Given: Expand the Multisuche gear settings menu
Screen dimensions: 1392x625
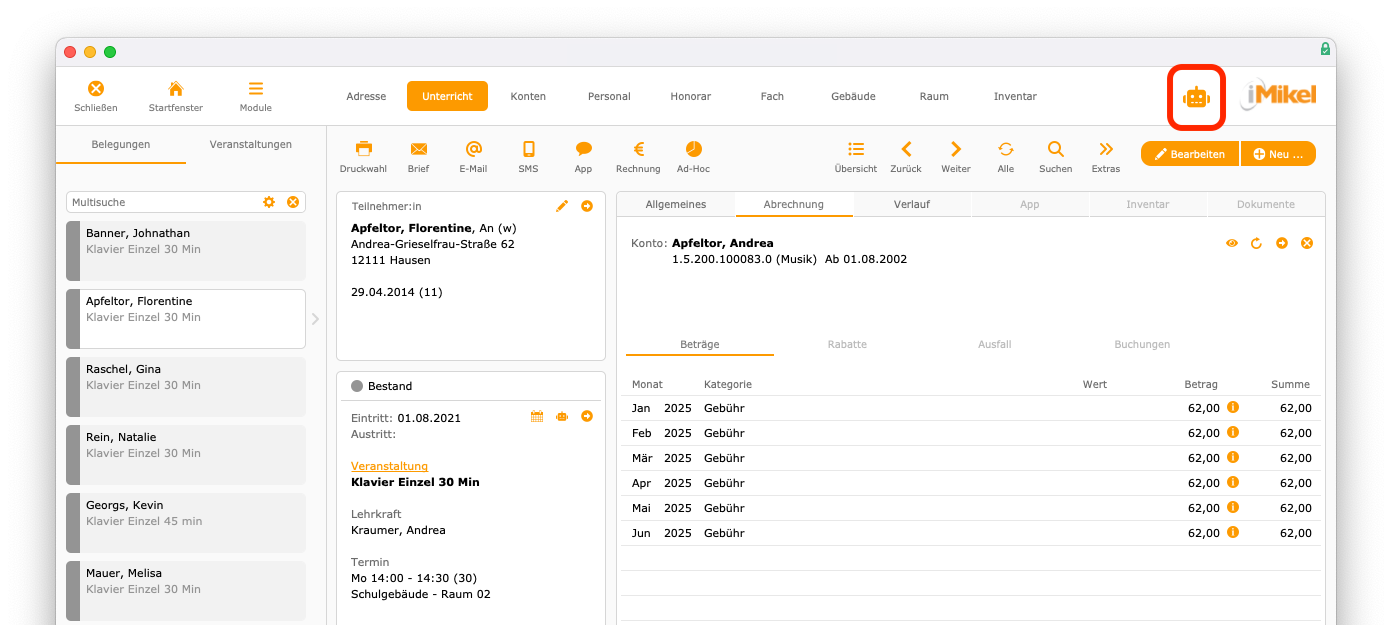Looking at the screenshot, I should tap(269, 202).
